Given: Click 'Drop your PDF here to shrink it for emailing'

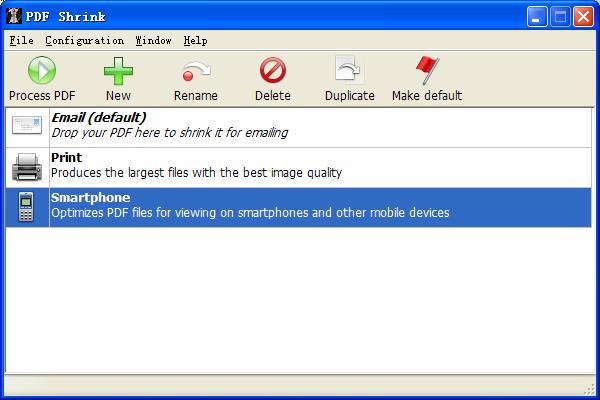Looking at the screenshot, I should click(x=170, y=133).
